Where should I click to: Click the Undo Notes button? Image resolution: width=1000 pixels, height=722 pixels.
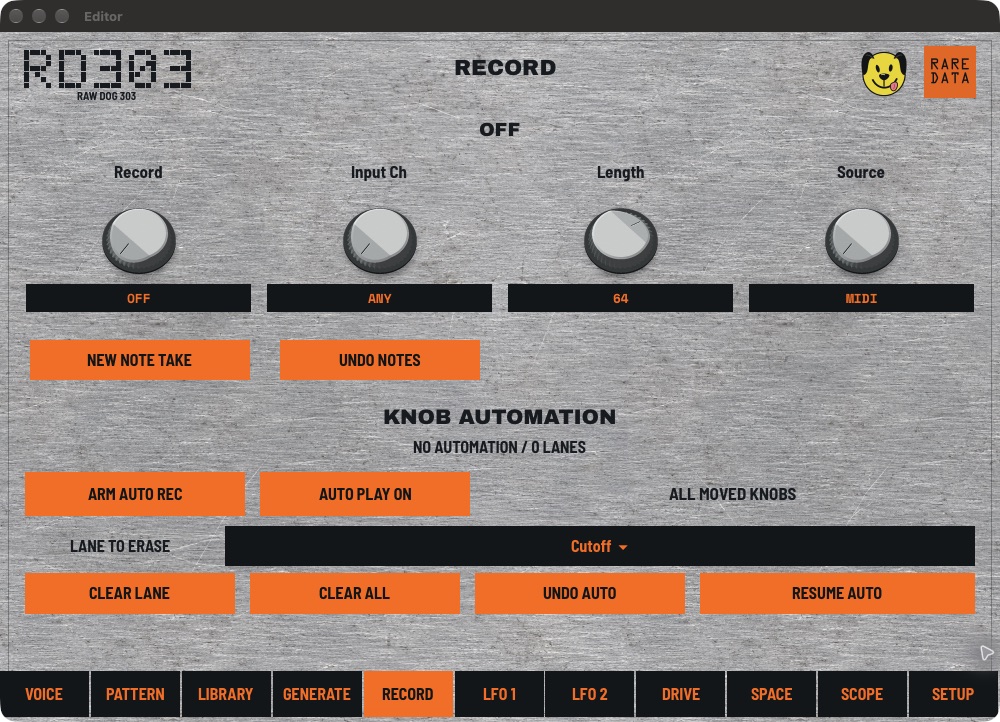(379, 360)
